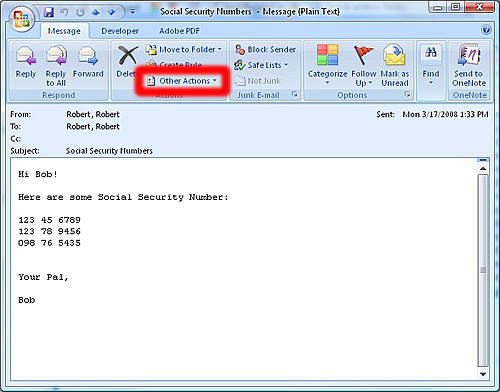Screen dimensions: 500x392
Task: Open Customize Quick Access Toolbar dropdown
Action: coord(132,12)
